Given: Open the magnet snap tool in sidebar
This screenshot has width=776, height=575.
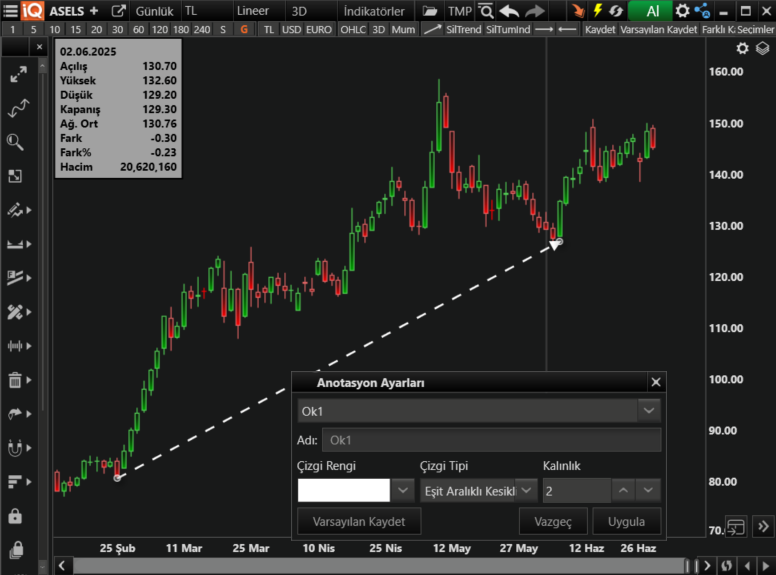Looking at the screenshot, I should tap(15, 448).
